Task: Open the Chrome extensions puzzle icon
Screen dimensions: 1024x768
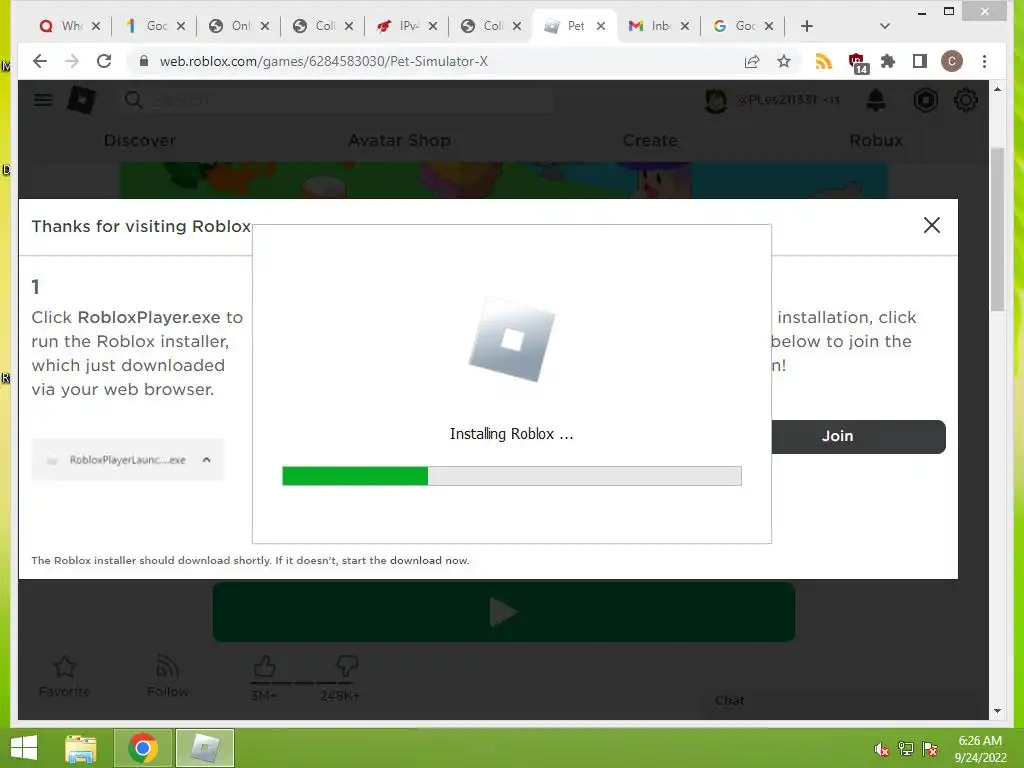Action: 888,61
